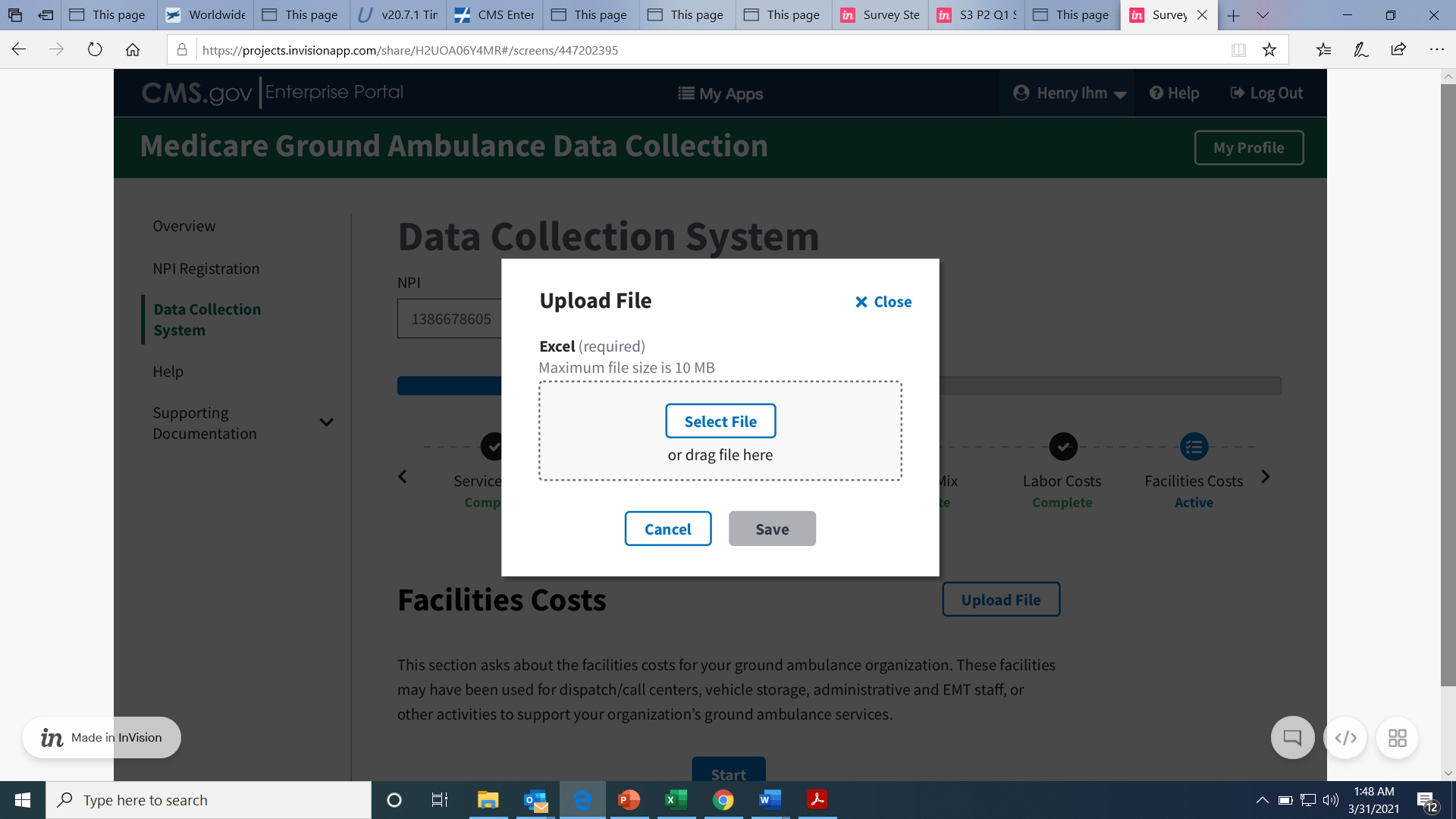Open reading view book icon

coord(1238,50)
